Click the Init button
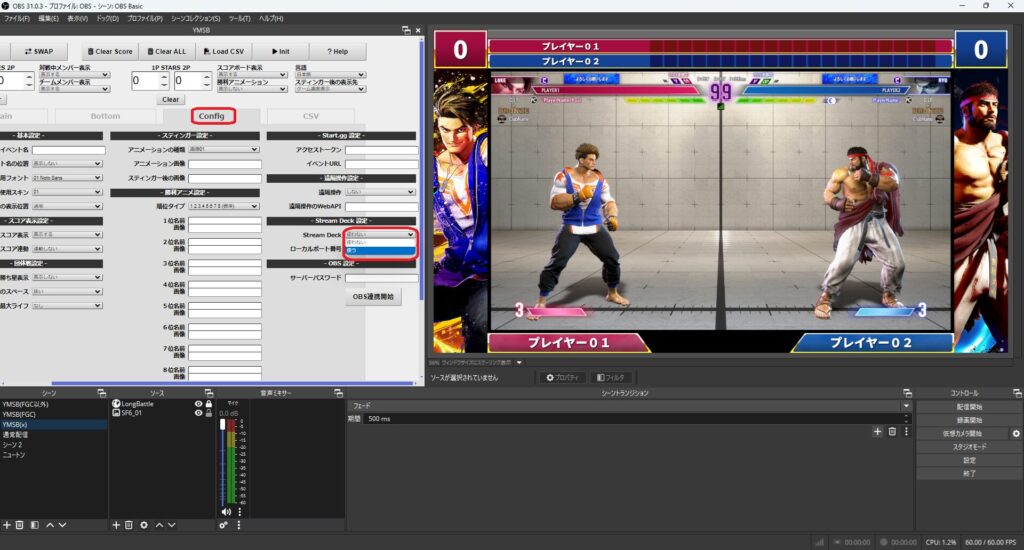 coord(280,52)
